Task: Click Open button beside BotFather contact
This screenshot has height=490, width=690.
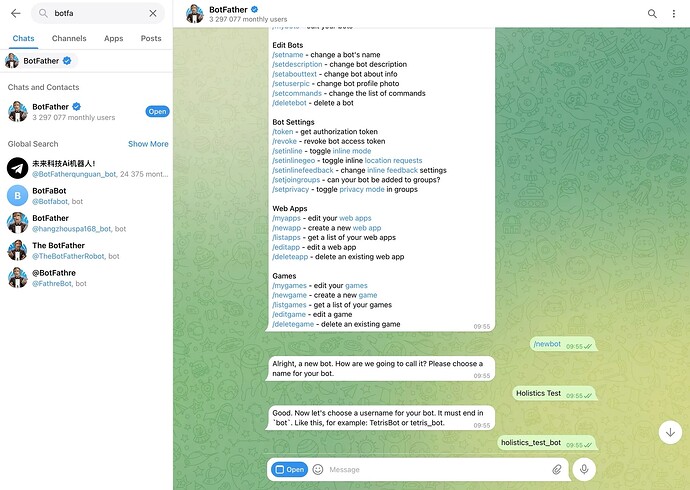Action: [157, 112]
